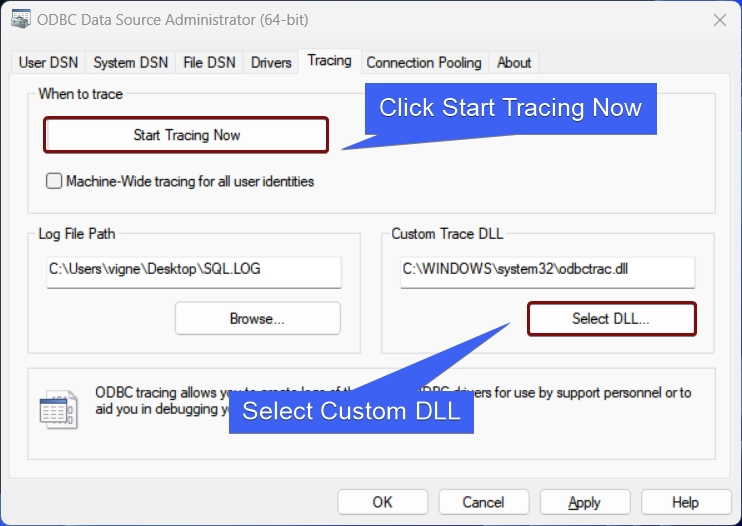
Task: Go to the File DSN tab
Action: tap(209, 62)
